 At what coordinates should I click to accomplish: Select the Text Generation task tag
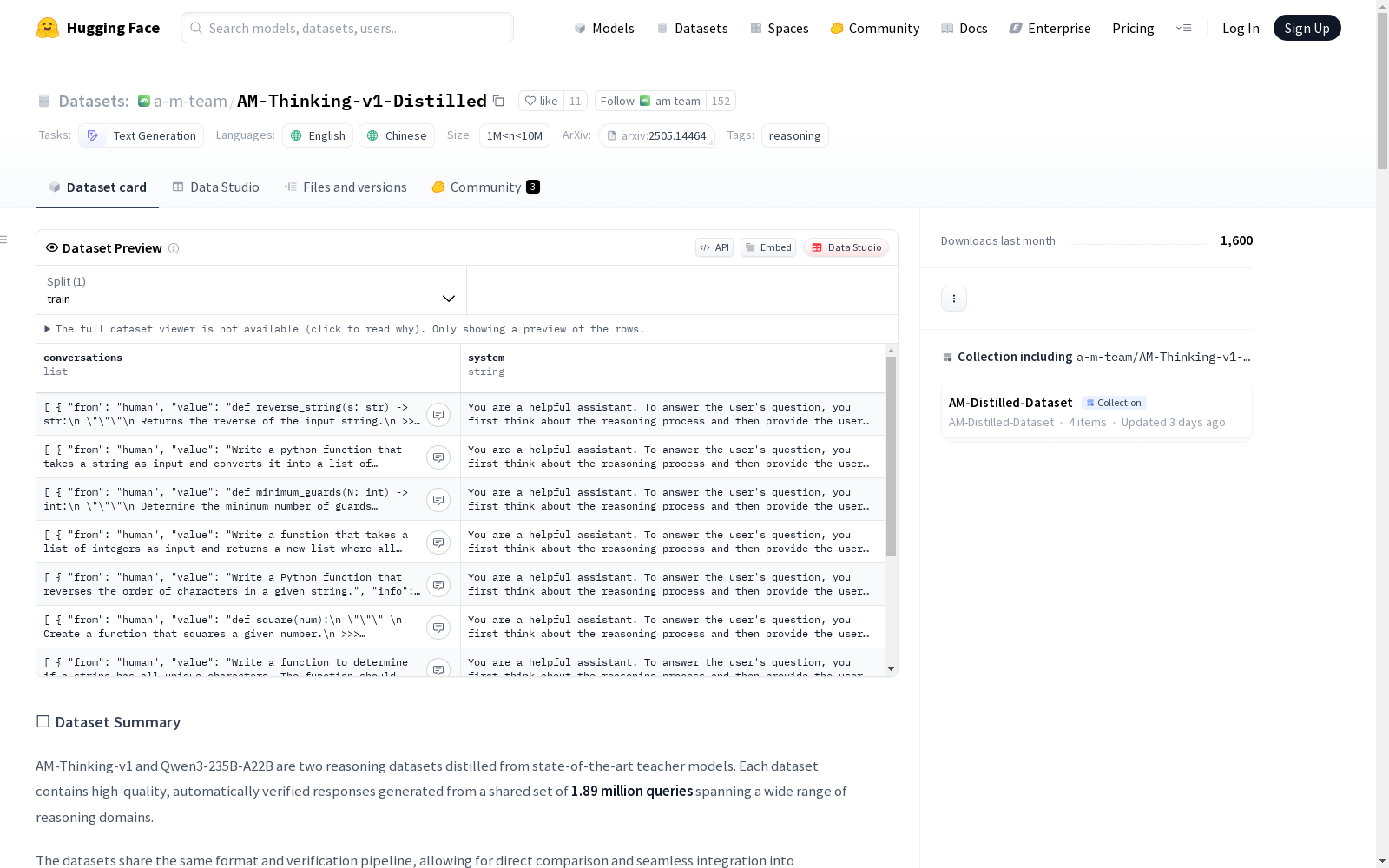[142, 135]
